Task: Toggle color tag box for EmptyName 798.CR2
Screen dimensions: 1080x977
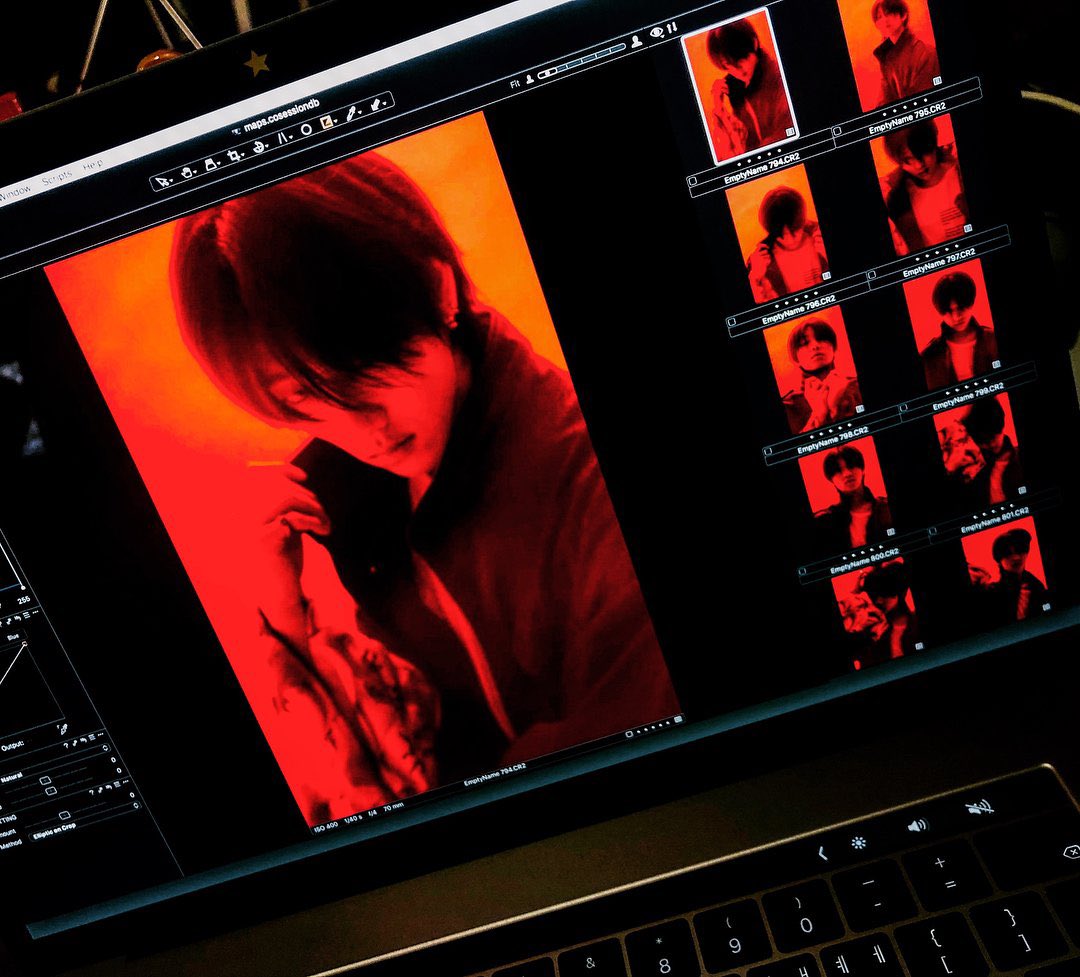Action: pyautogui.click(x=768, y=451)
